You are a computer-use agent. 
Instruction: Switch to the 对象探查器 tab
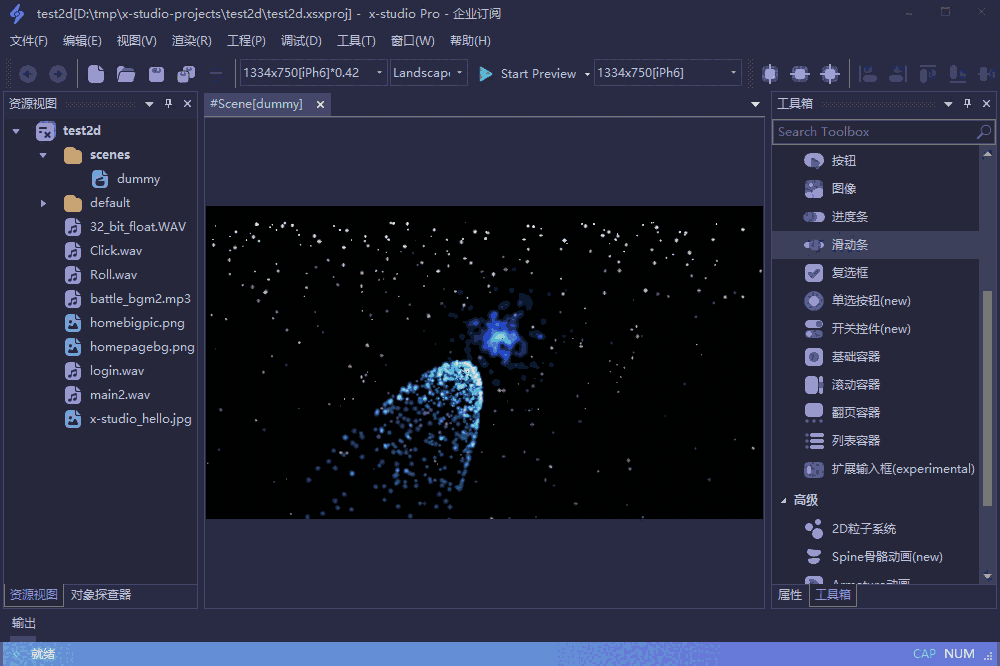100,595
